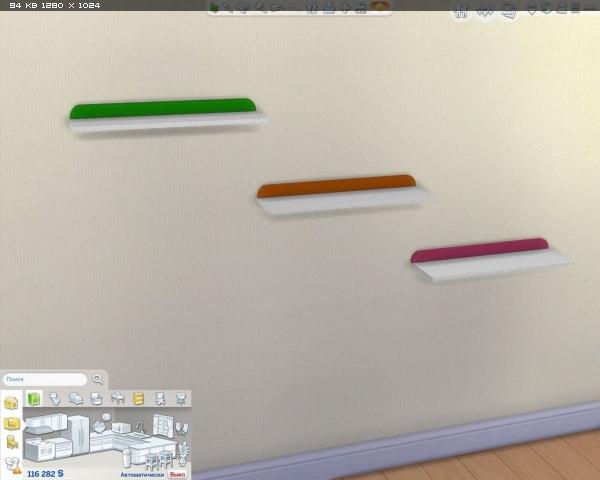The width and height of the screenshot is (600, 480).
Task: Select the bedroom bed room tab
Action: pyautogui.click(x=76, y=399)
